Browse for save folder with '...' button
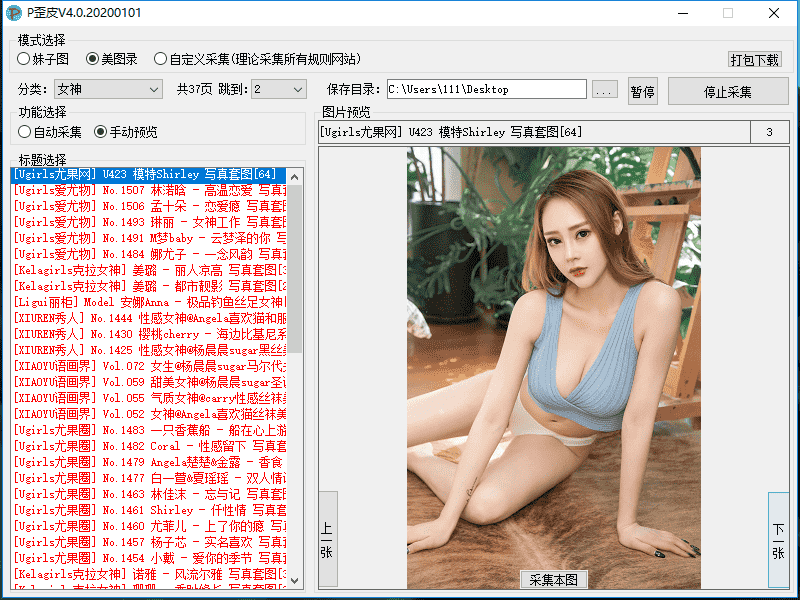Screen dimensions: 800x600 [605, 90]
